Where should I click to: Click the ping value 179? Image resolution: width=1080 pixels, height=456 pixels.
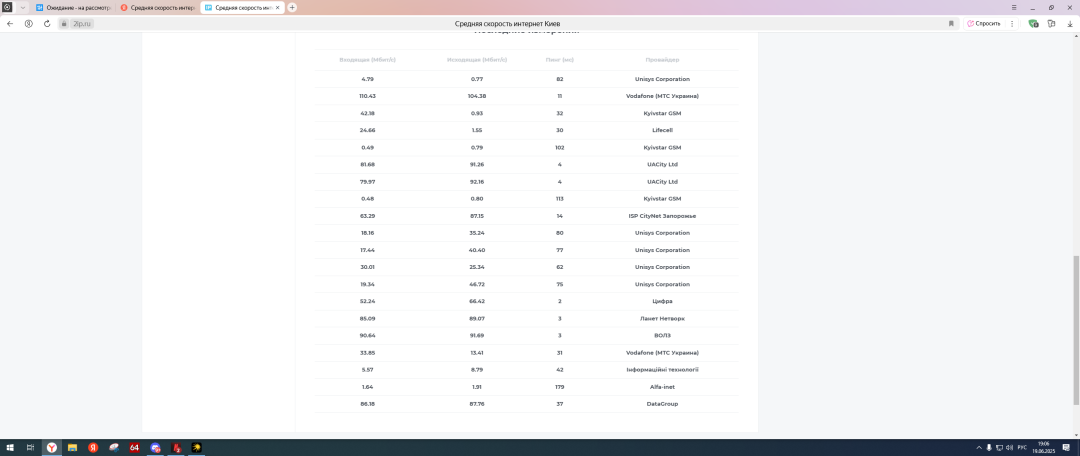559,386
